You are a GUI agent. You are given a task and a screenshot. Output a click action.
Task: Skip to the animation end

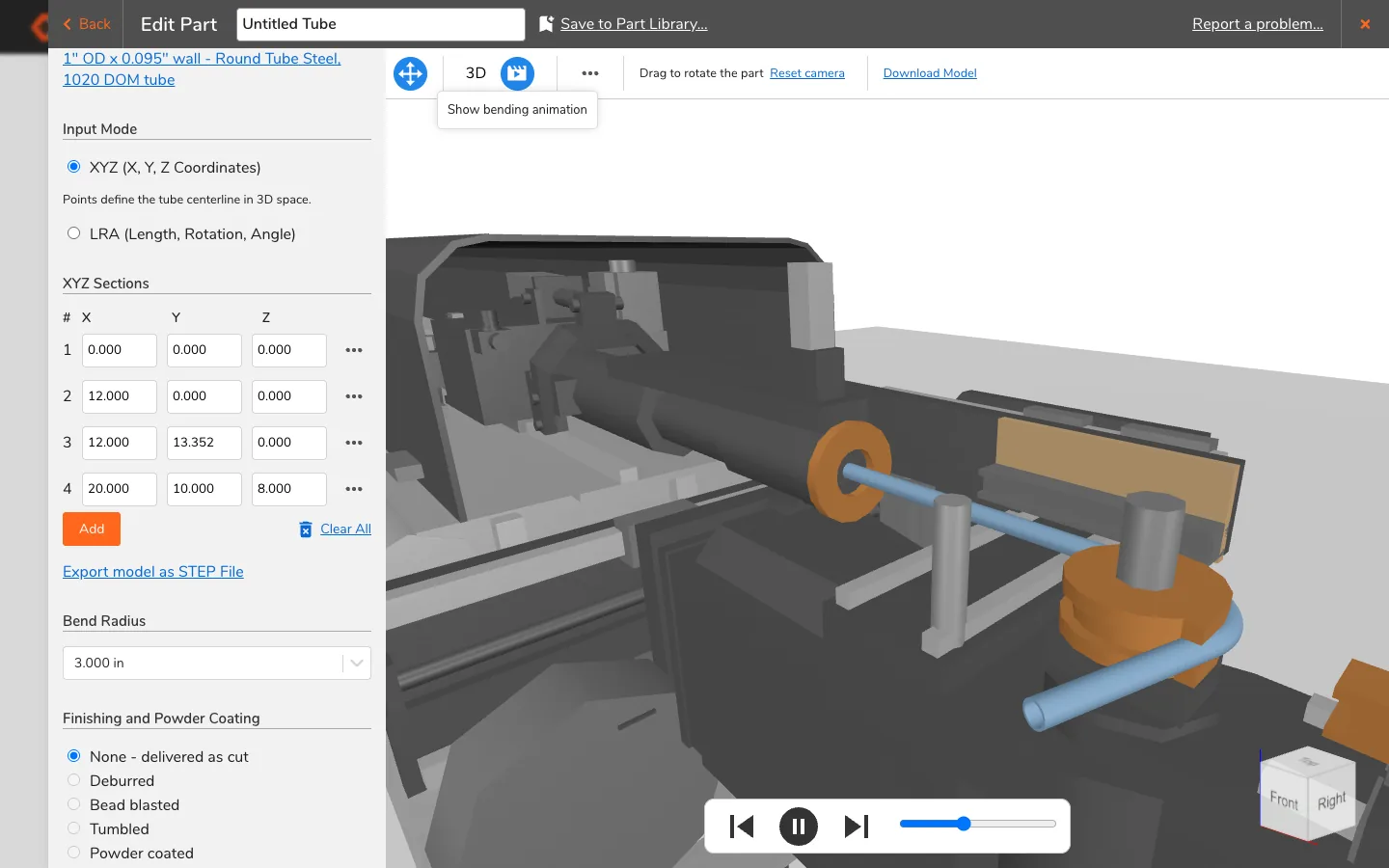[856, 827]
